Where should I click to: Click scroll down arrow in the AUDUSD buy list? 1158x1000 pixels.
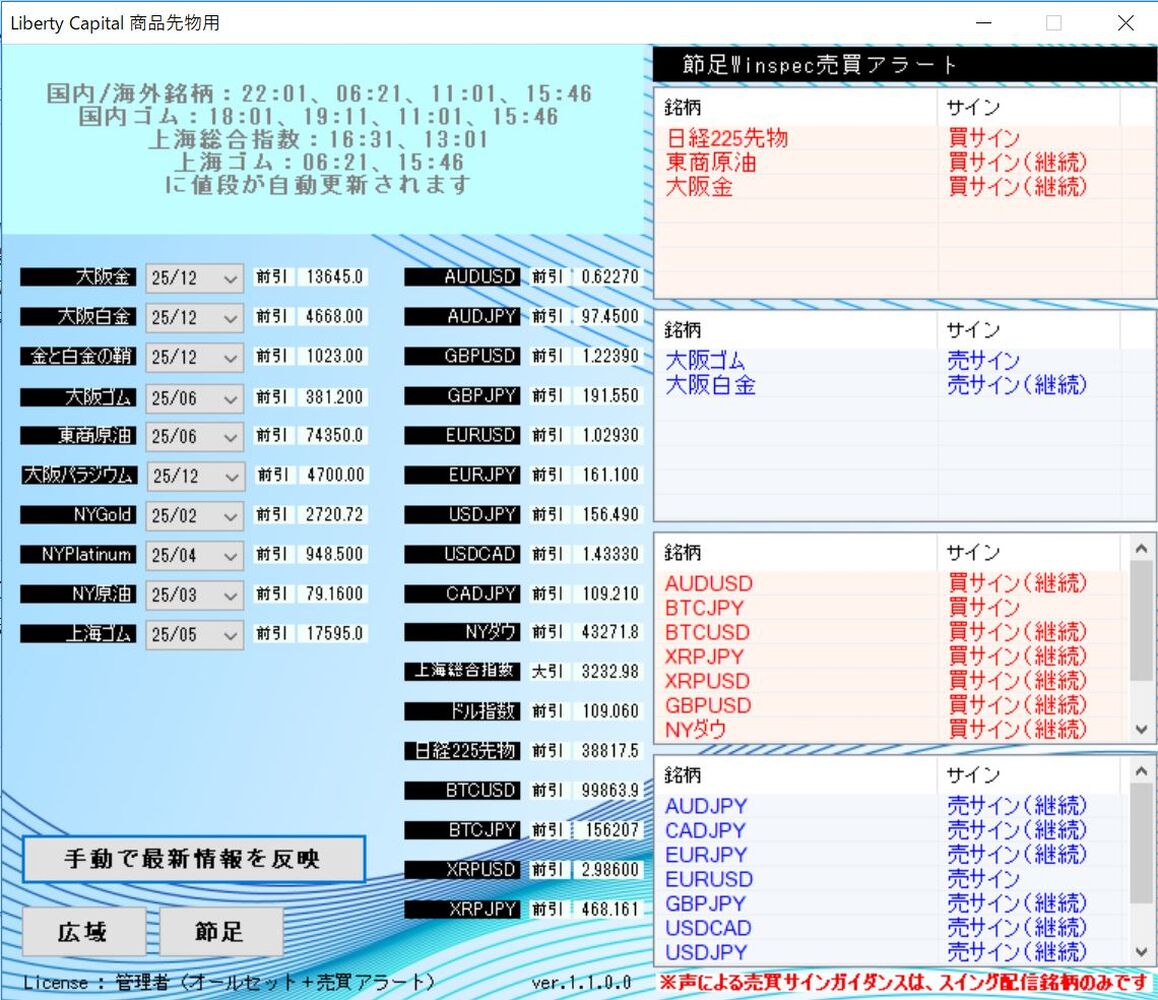pyautogui.click(x=1141, y=729)
